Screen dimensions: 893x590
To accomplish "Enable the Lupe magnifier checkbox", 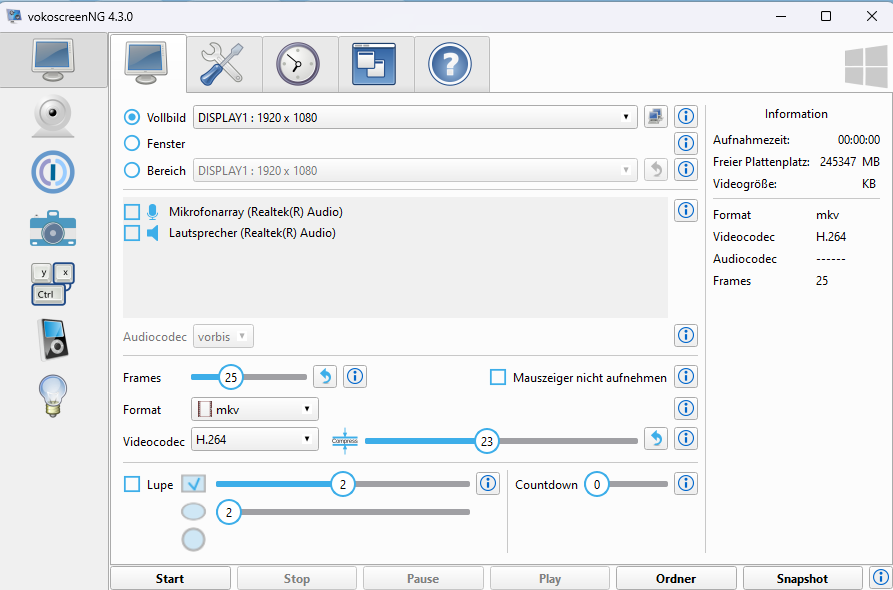I will (132, 485).
